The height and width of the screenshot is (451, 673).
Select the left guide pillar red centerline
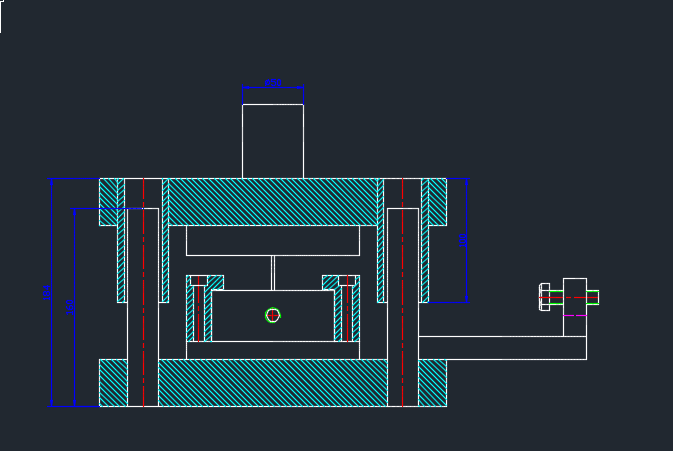click(143, 292)
